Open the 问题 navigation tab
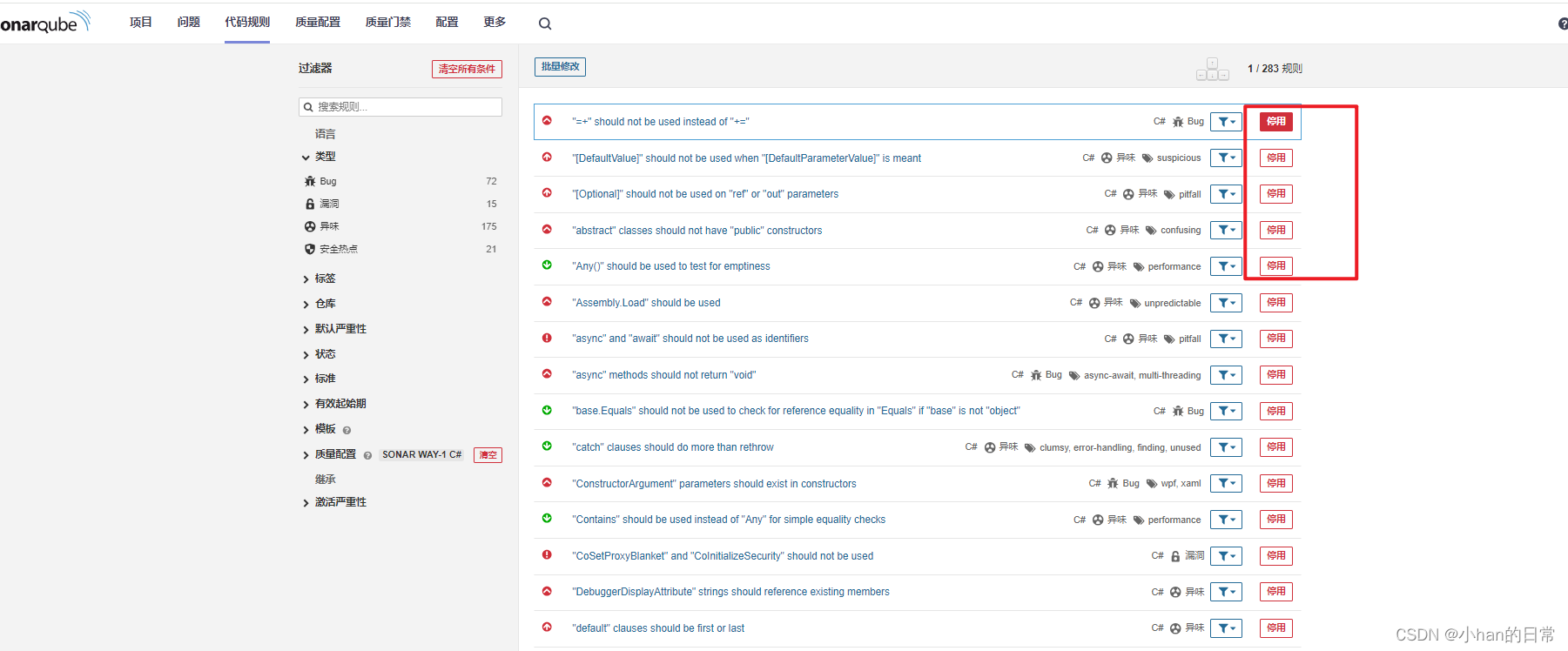The height and width of the screenshot is (651, 1568). (189, 22)
